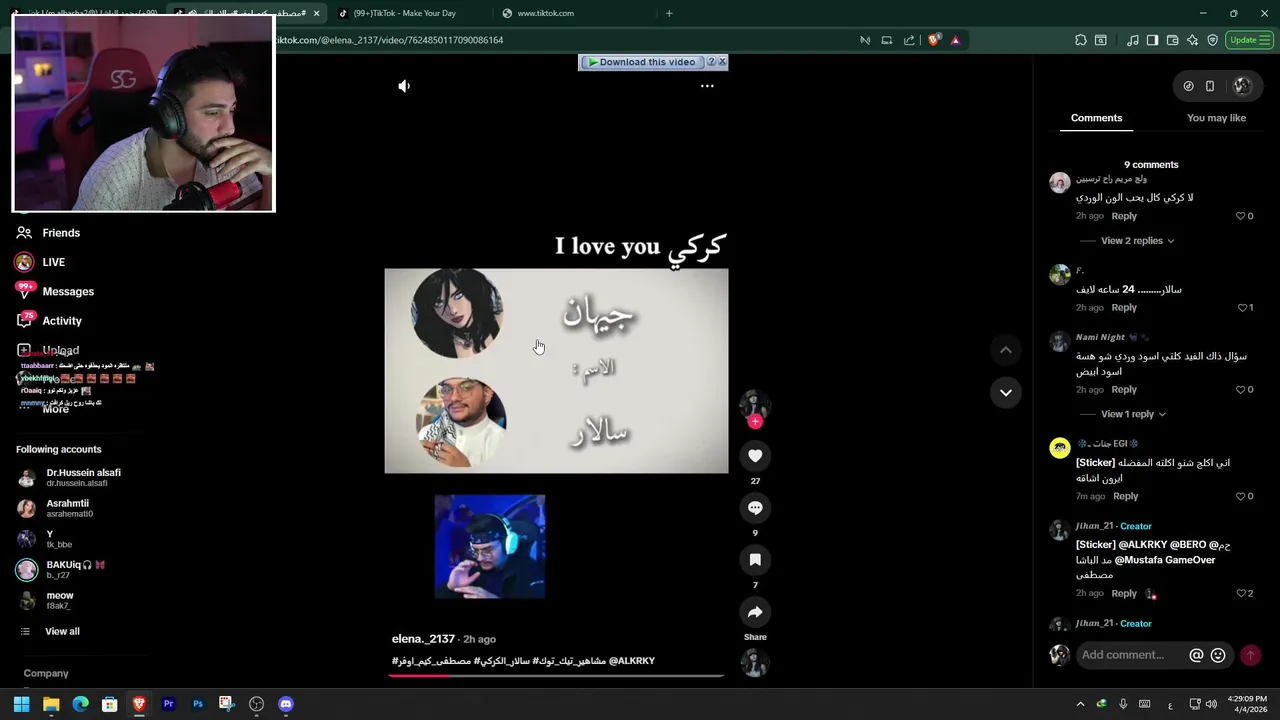This screenshot has height=720, width=1280.
Task: Click the video progress bar
Action: point(556,676)
